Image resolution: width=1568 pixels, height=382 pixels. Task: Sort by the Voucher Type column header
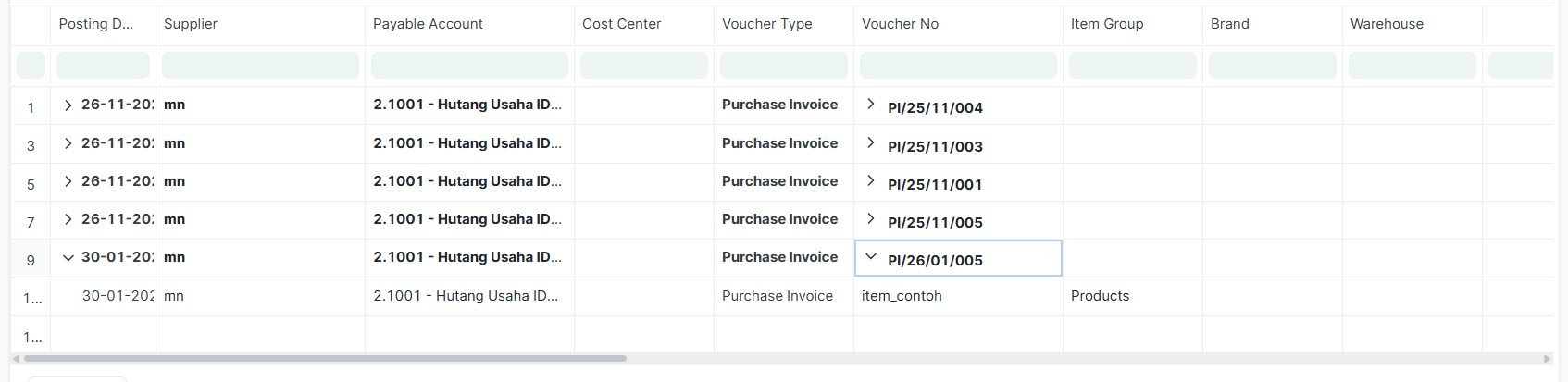pos(766,24)
